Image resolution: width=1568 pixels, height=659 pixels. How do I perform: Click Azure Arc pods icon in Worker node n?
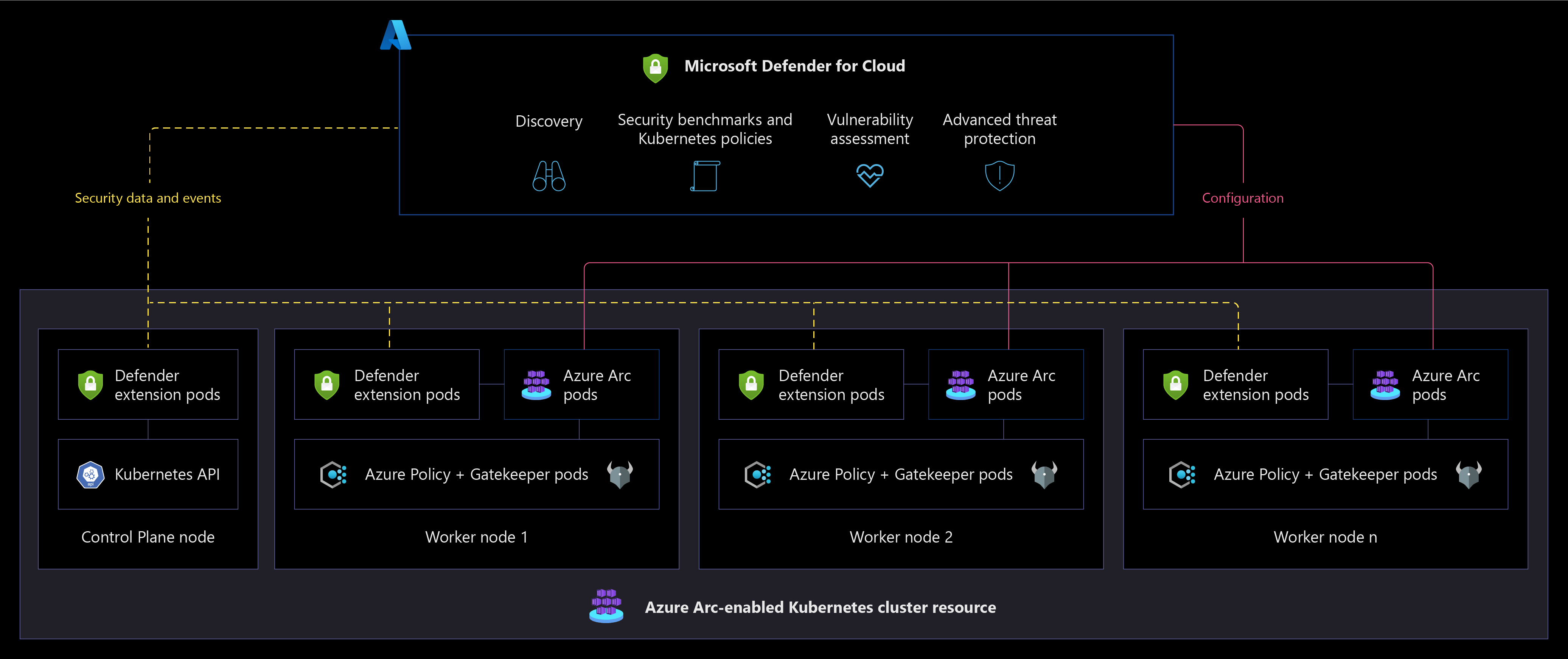coord(1385,385)
